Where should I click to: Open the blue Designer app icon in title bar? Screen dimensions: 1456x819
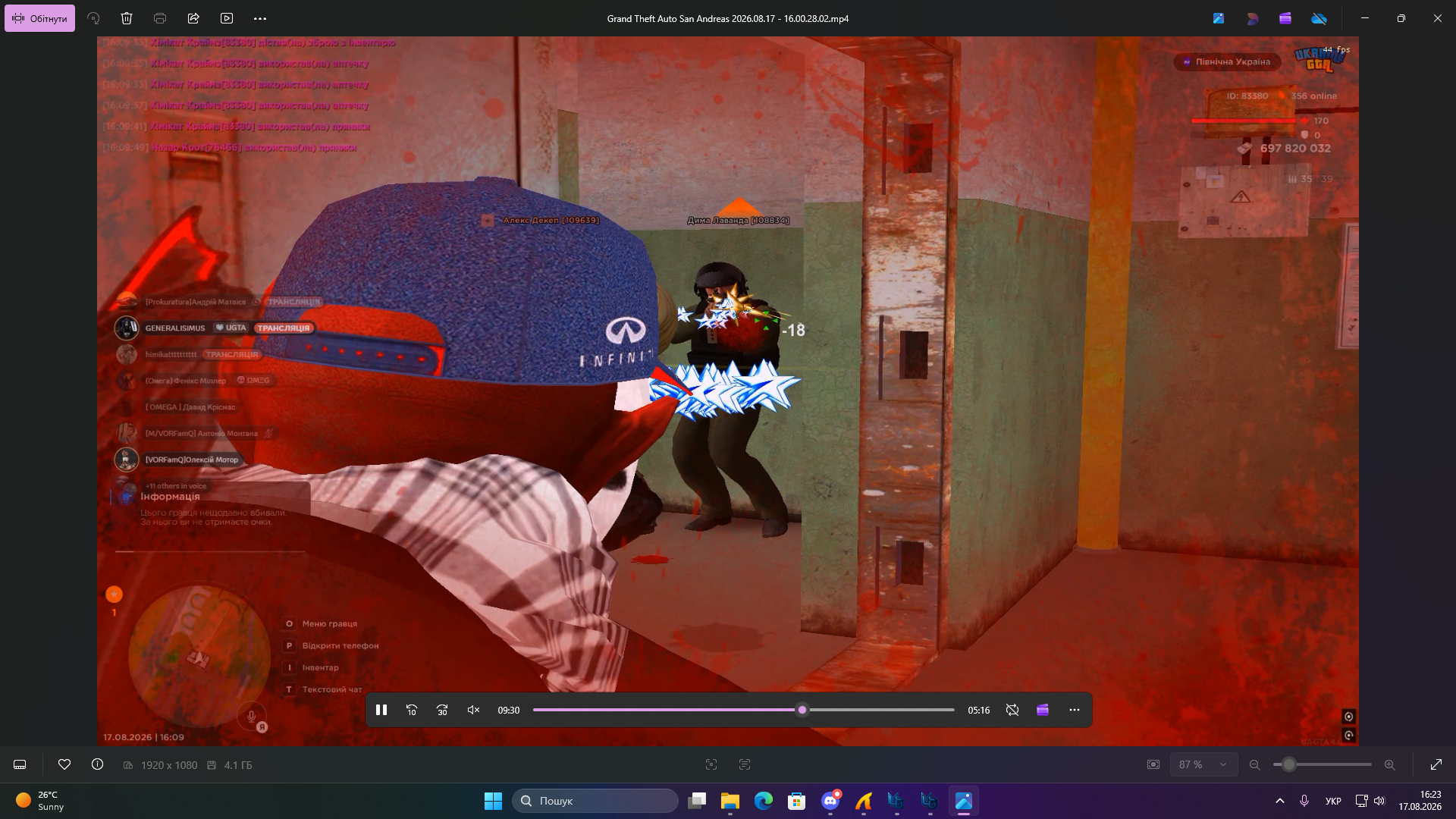pyautogui.click(x=1219, y=18)
